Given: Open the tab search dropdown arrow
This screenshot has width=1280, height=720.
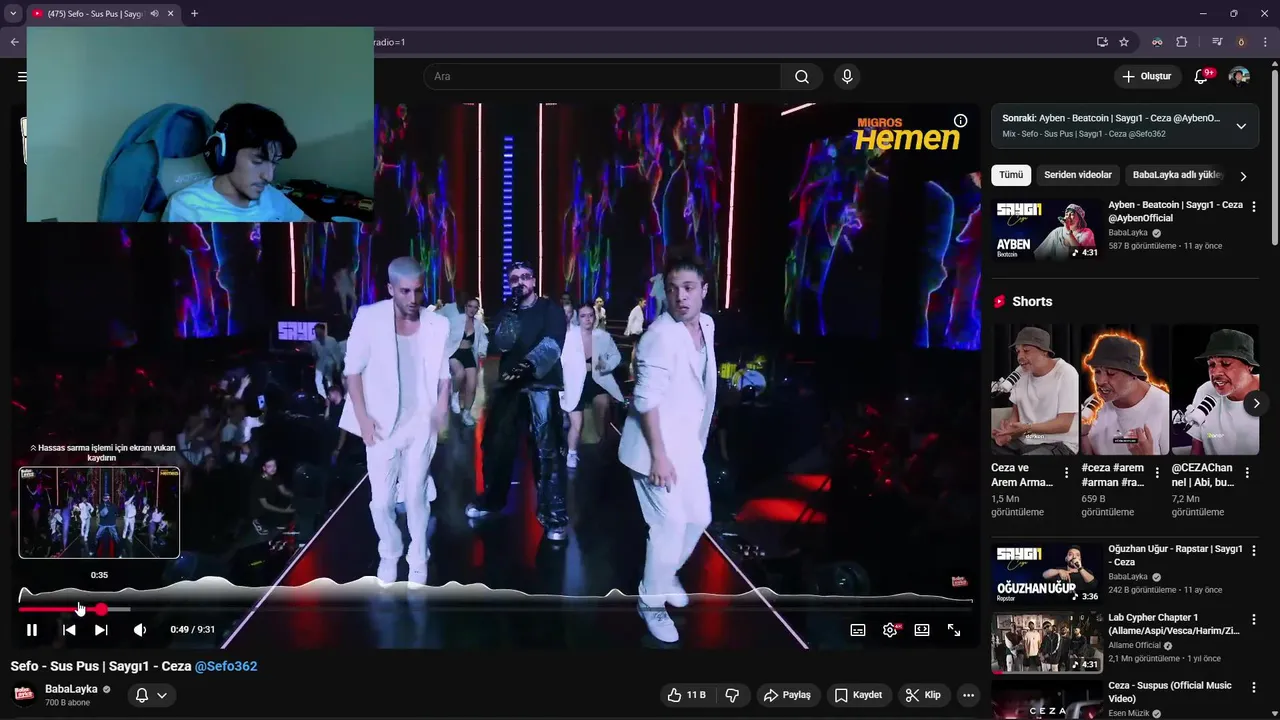Looking at the screenshot, I should 13,14.
